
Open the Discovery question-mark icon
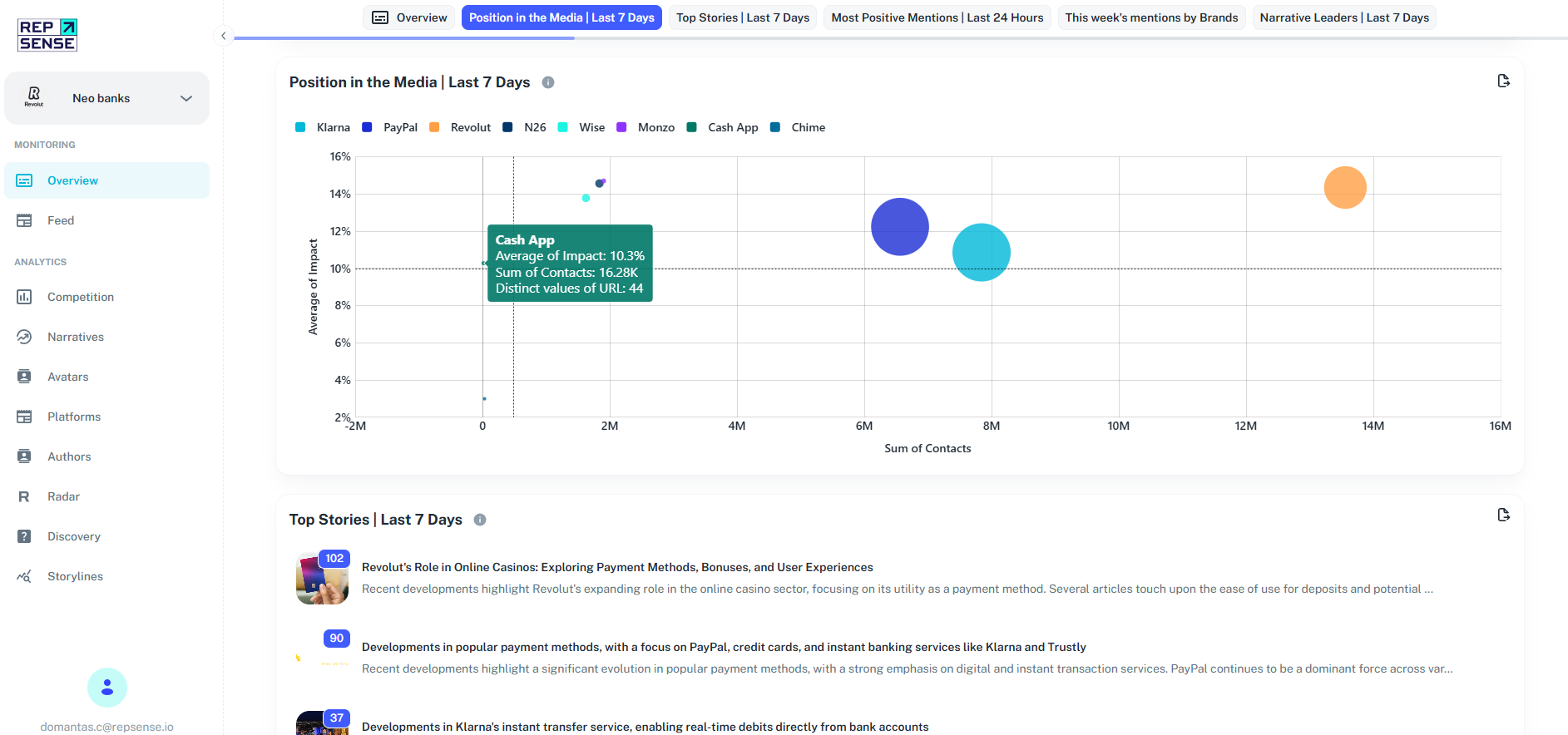tap(24, 536)
